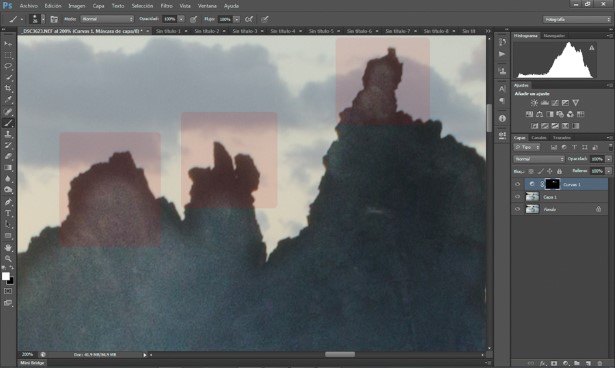
Task: Select the Move tool
Action: click(8, 44)
